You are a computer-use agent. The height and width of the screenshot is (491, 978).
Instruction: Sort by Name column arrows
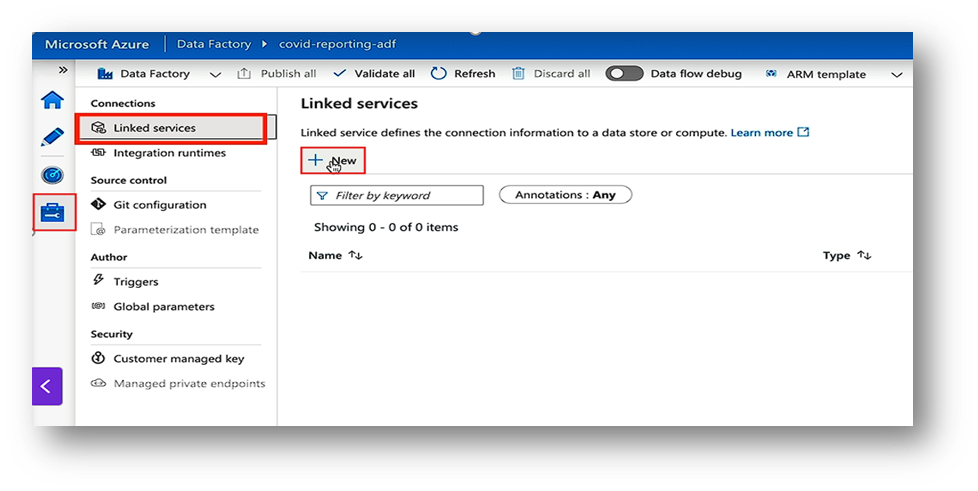point(355,256)
